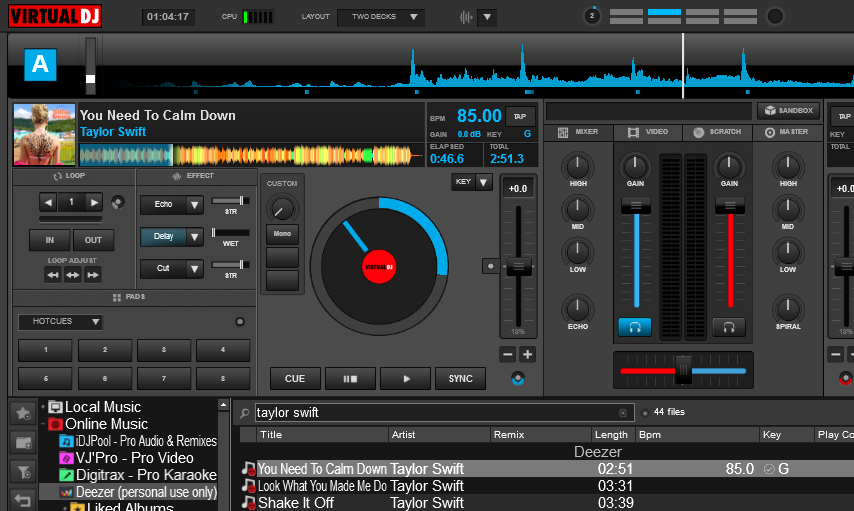Switch to the SCRATCH tab

(717, 132)
